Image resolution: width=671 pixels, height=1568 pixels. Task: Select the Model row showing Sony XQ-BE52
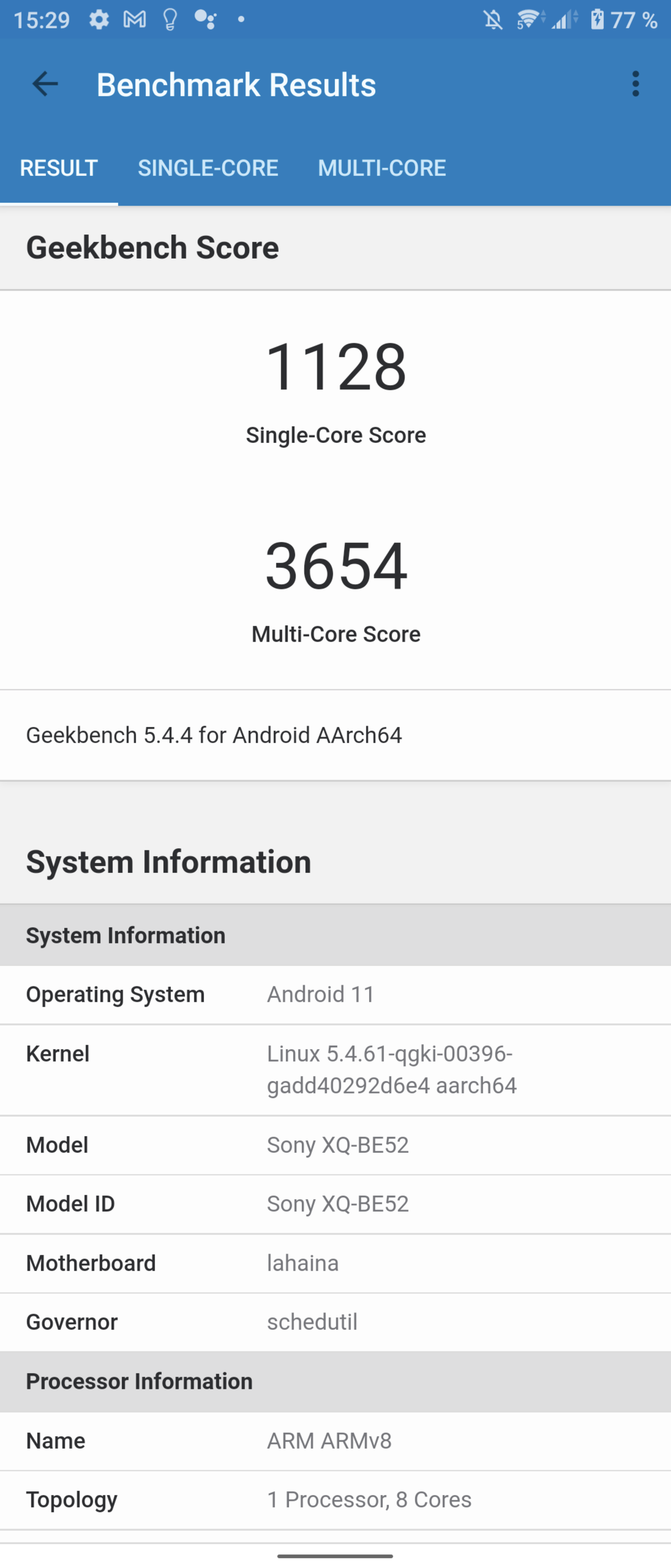point(335,1145)
